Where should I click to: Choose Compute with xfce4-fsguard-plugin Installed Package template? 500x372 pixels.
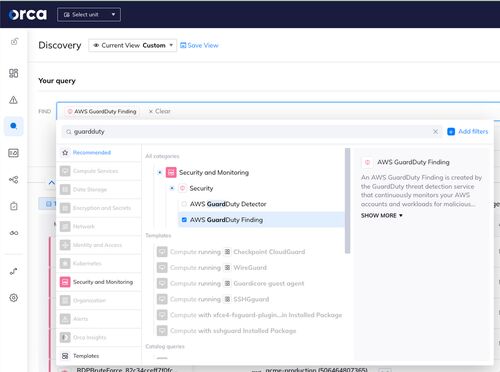pyautogui.click(x=249, y=315)
